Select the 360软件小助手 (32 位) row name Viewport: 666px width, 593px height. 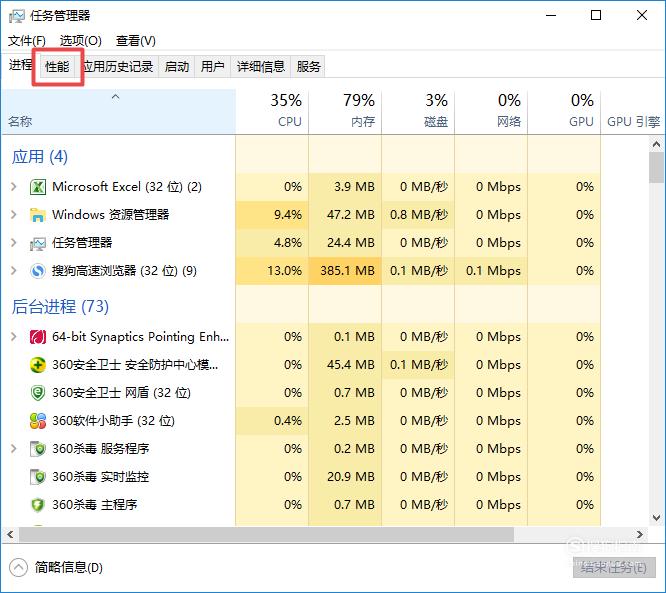[x=113, y=421]
